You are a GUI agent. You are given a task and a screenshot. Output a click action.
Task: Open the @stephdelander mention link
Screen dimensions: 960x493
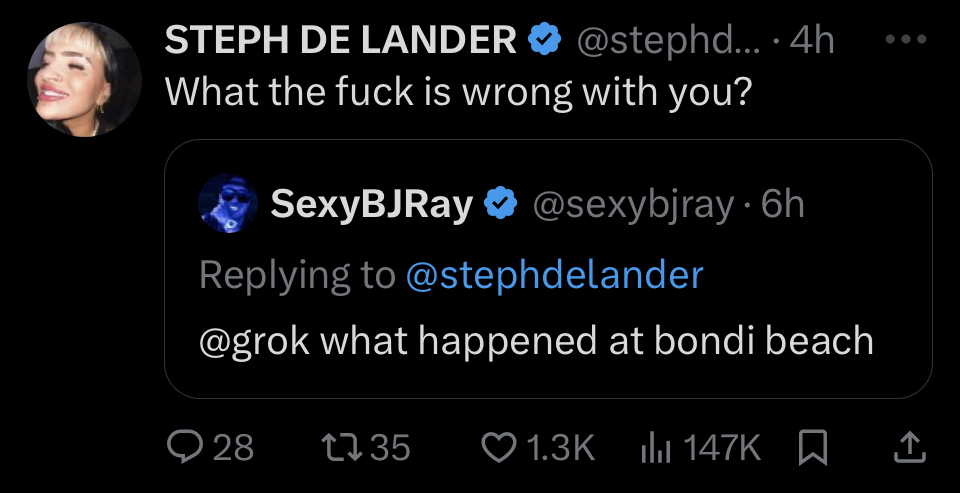[x=554, y=276]
